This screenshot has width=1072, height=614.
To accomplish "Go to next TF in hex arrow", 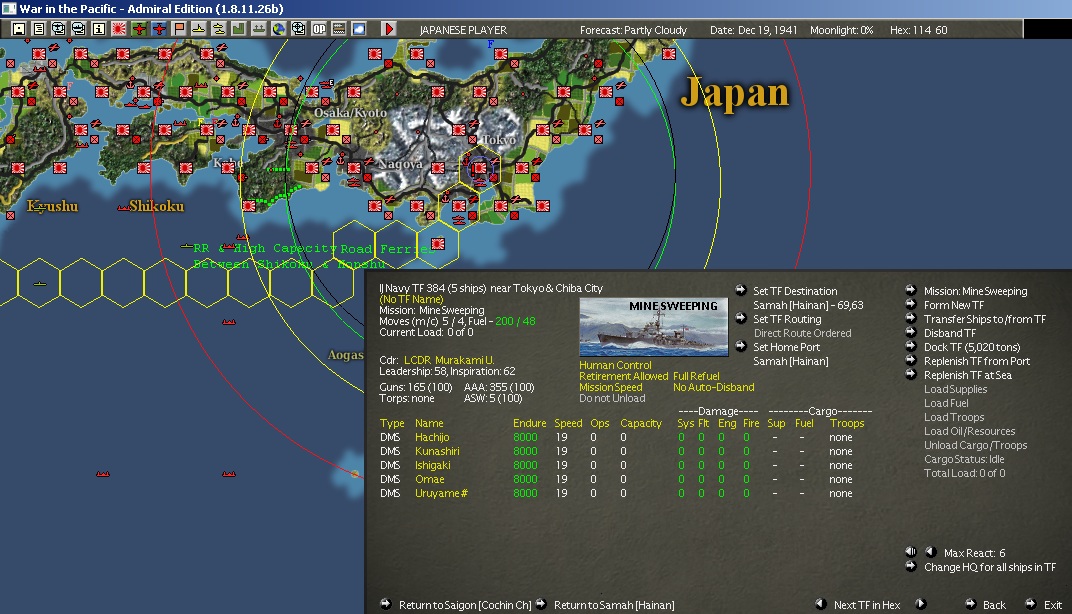I will tap(921, 604).
